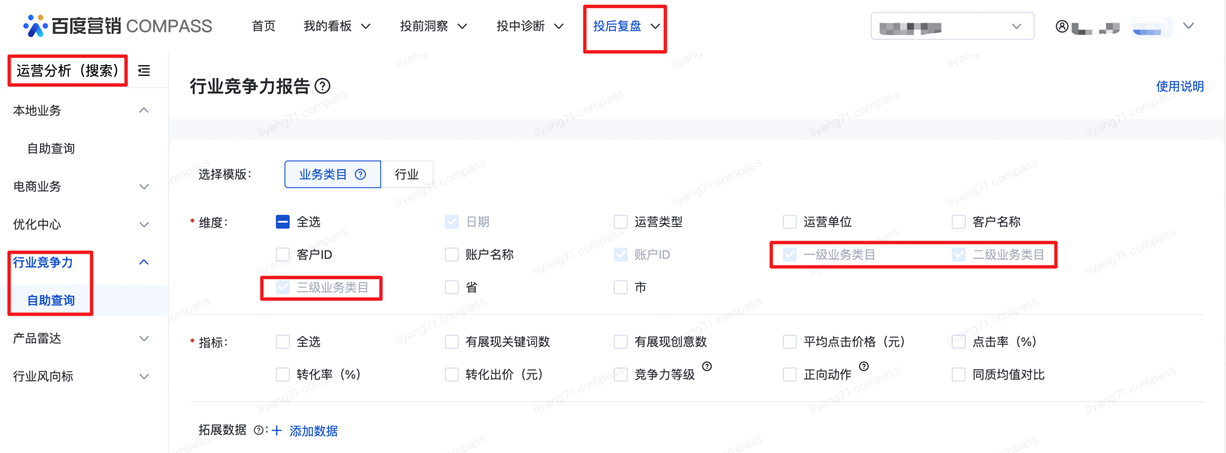This screenshot has height=453, width=1226.
Task: Open the 使用说明 link
Action: pos(1180,87)
